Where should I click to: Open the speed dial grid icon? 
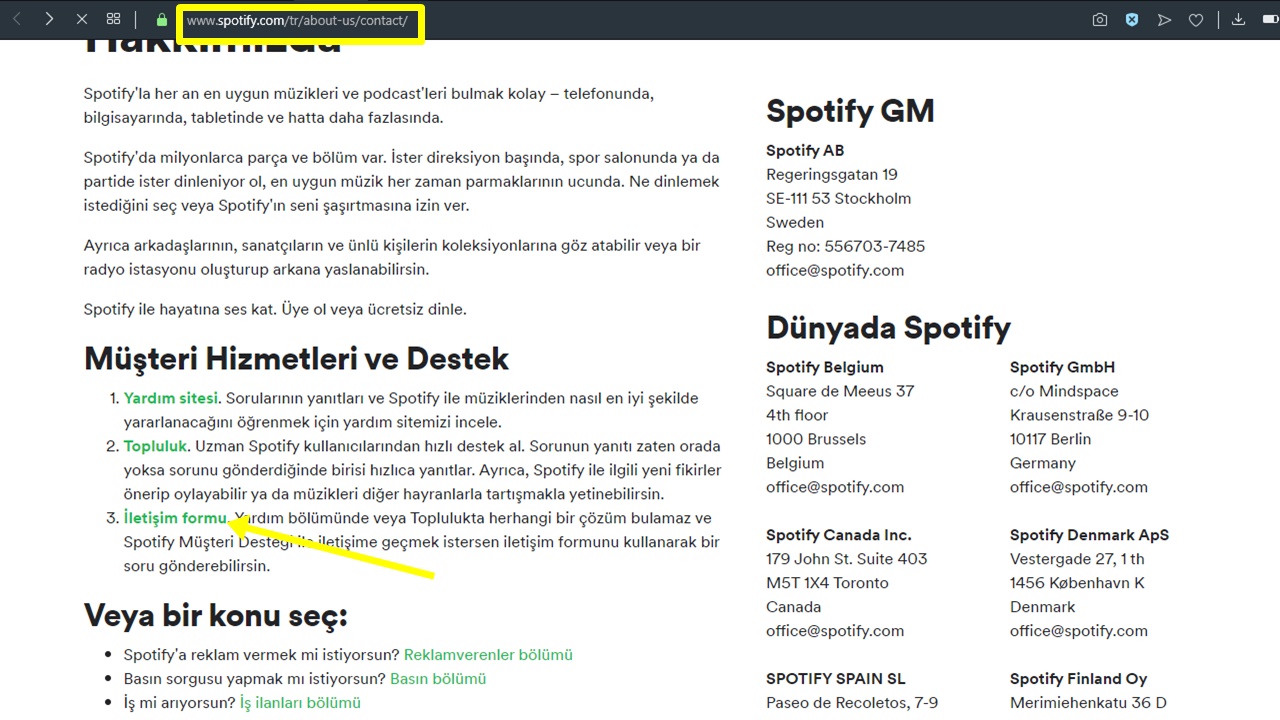113,18
